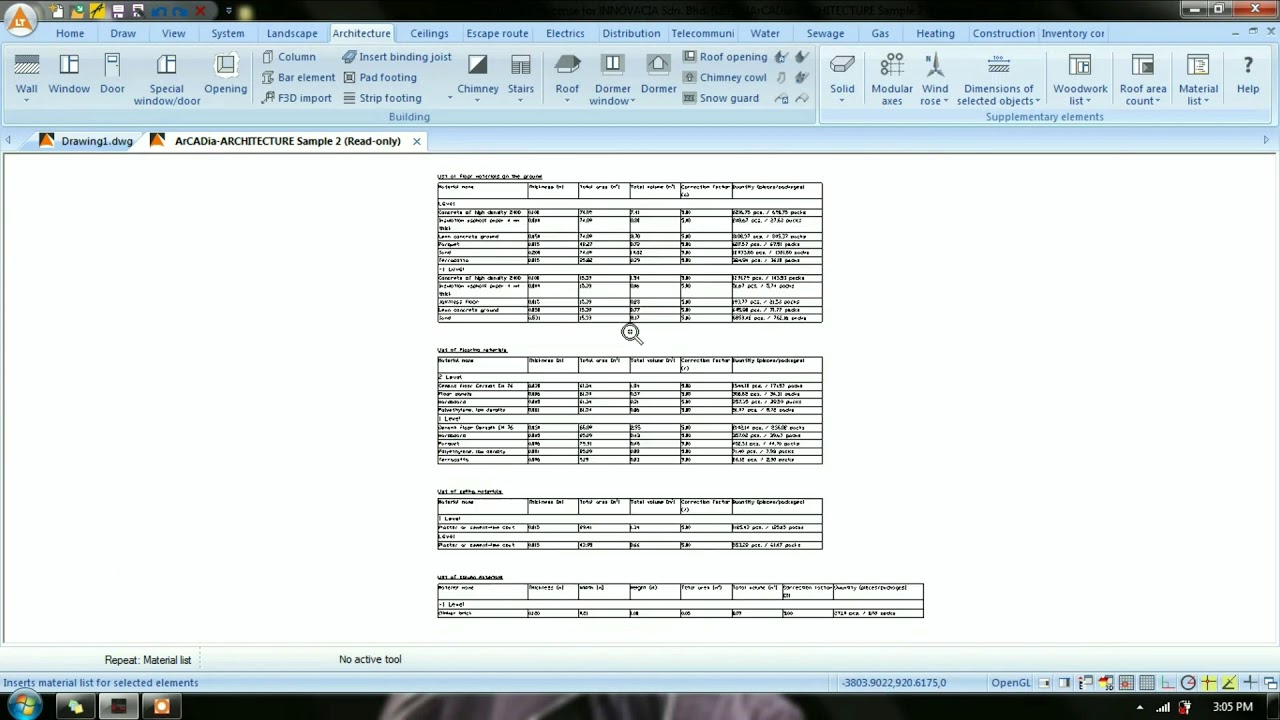
Task: Click the Windows Start button
Action: tap(24, 707)
